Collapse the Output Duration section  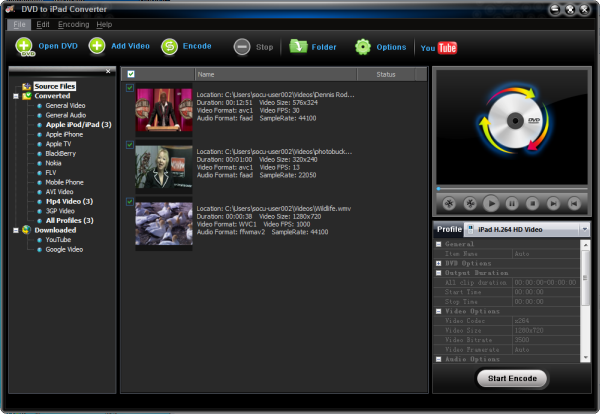(x=439, y=273)
